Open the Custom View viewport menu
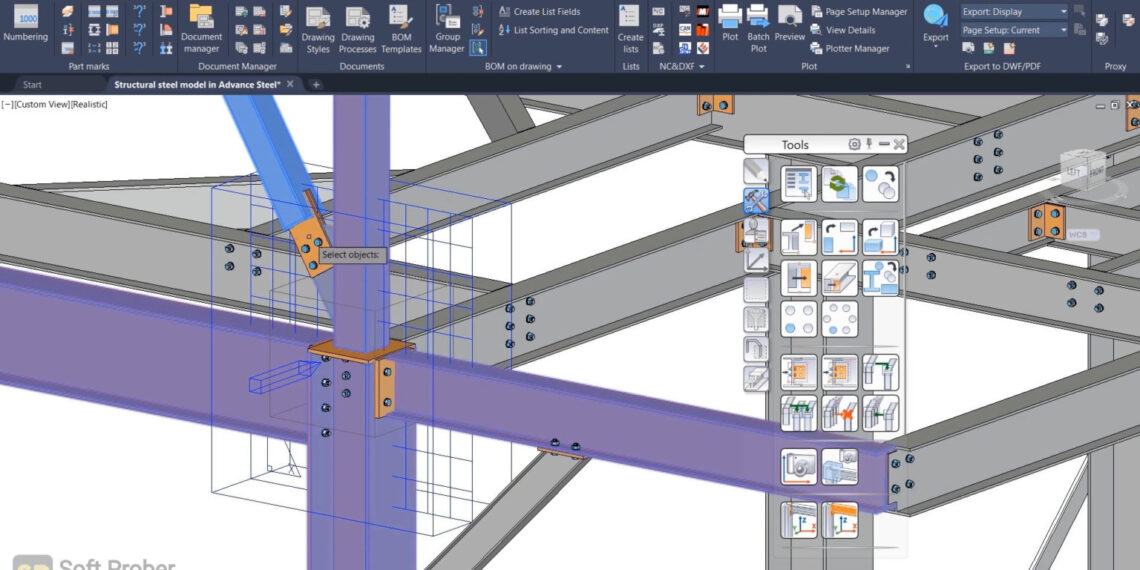This screenshot has width=1140, height=570. (41, 105)
